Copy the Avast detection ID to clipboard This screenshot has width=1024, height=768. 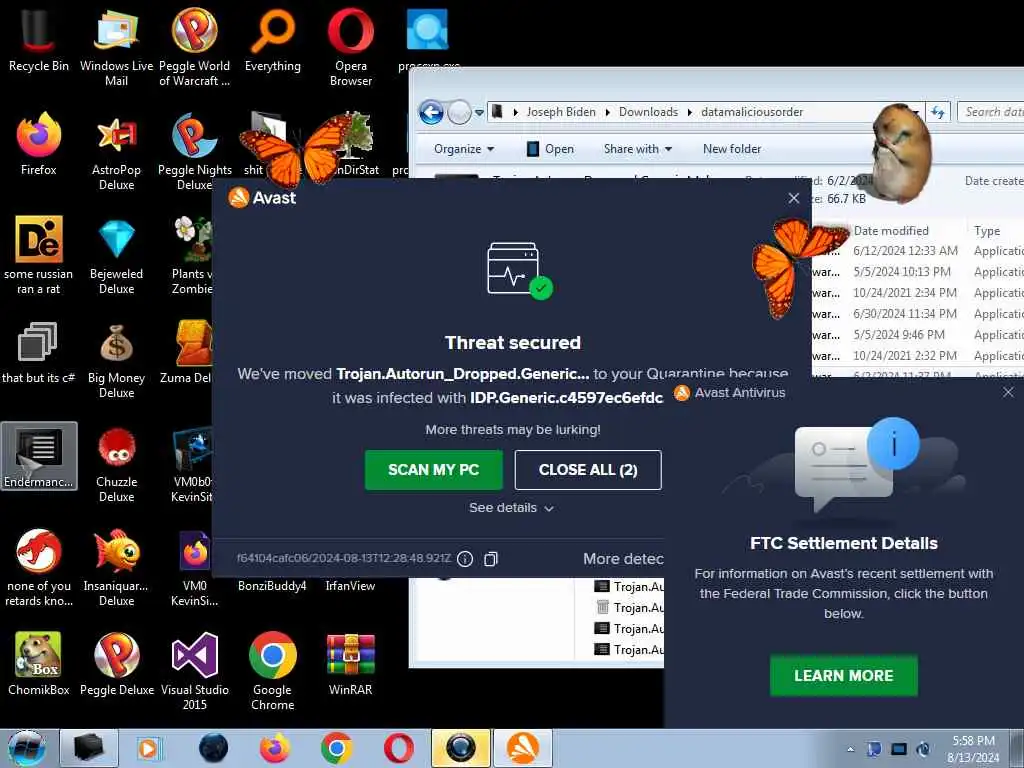click(x=491, y=558)
